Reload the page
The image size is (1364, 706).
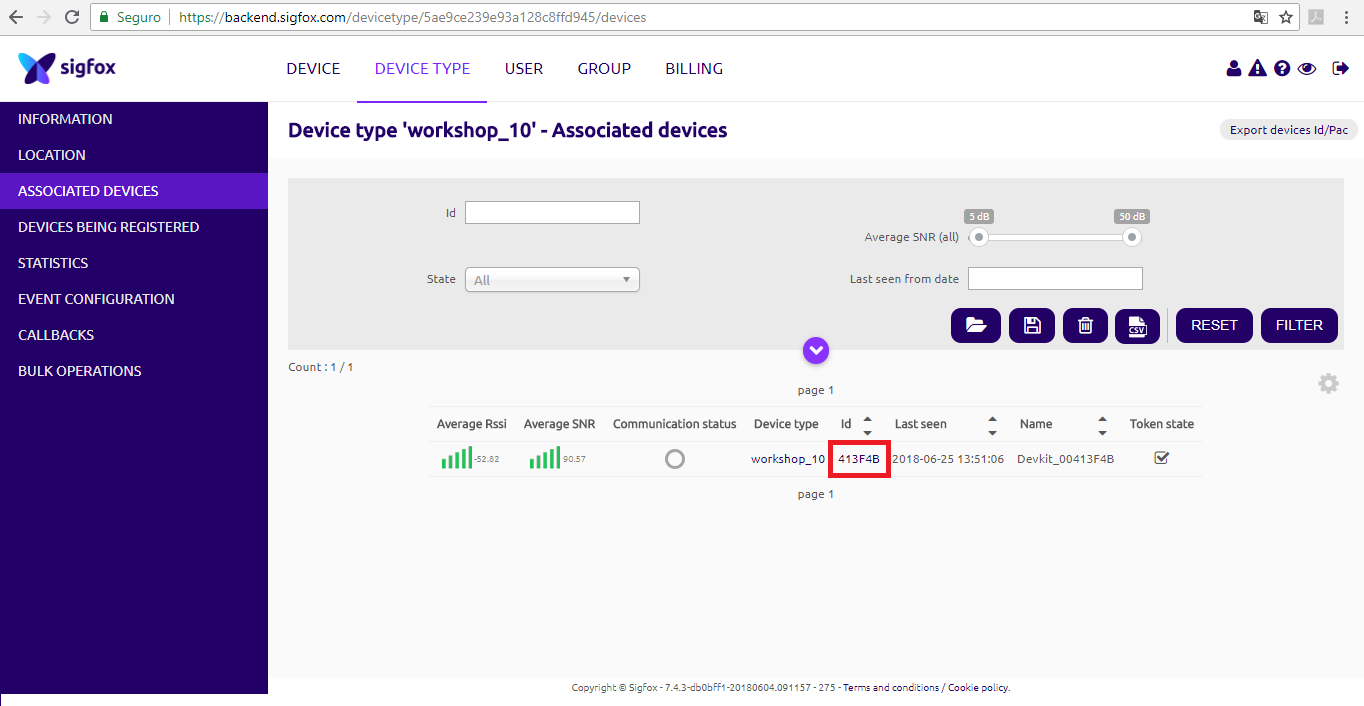coord(72,17)
